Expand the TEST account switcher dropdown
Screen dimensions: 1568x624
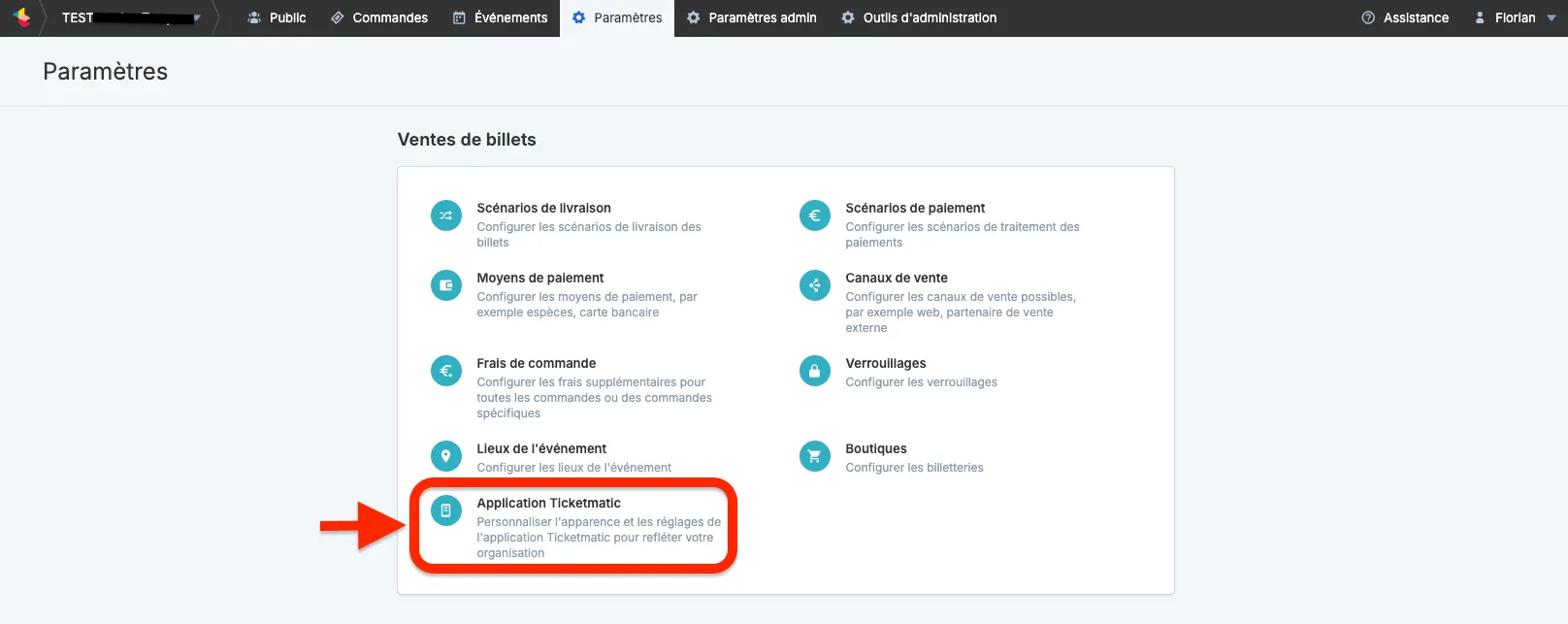click(197, 17)
